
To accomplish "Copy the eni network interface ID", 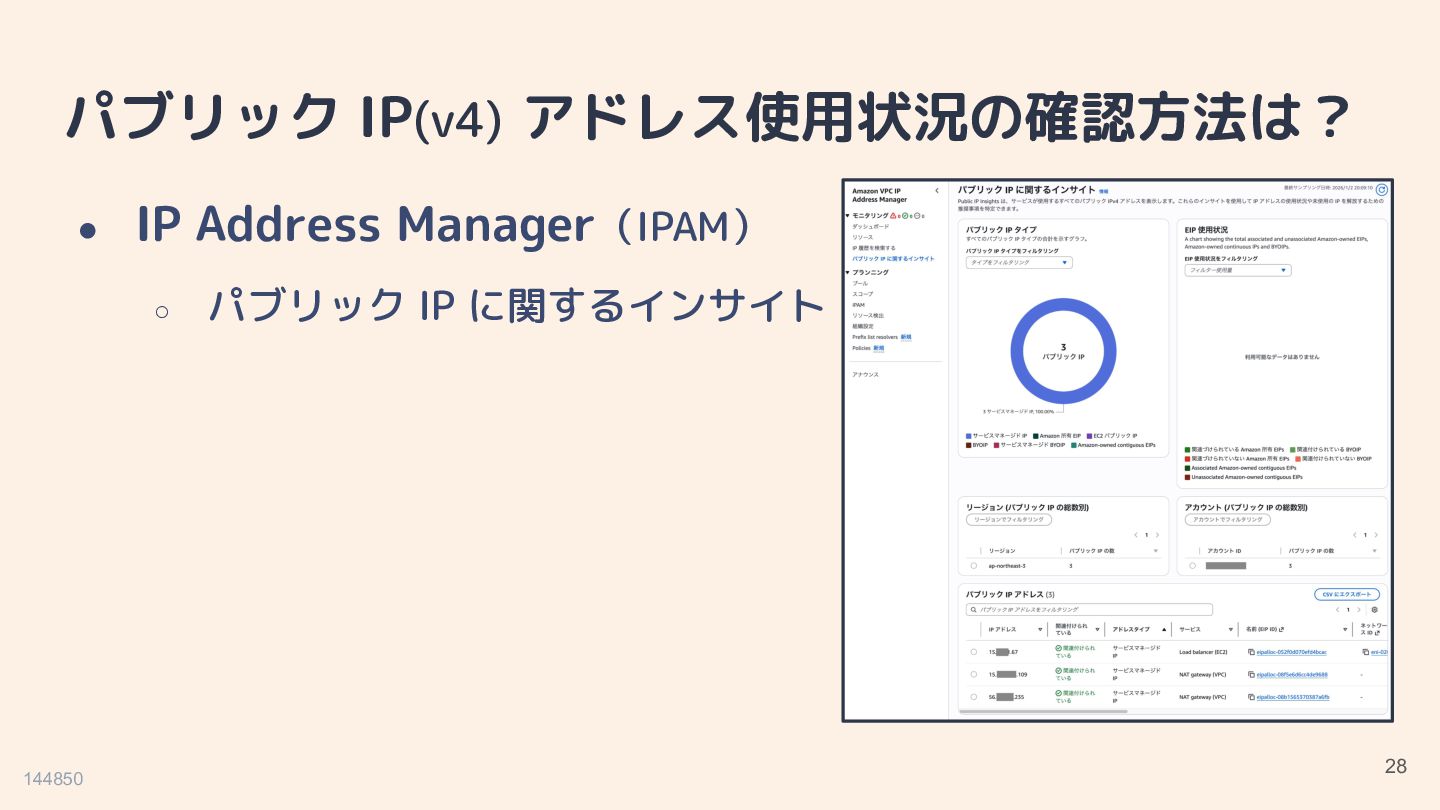I will 1365,652.
